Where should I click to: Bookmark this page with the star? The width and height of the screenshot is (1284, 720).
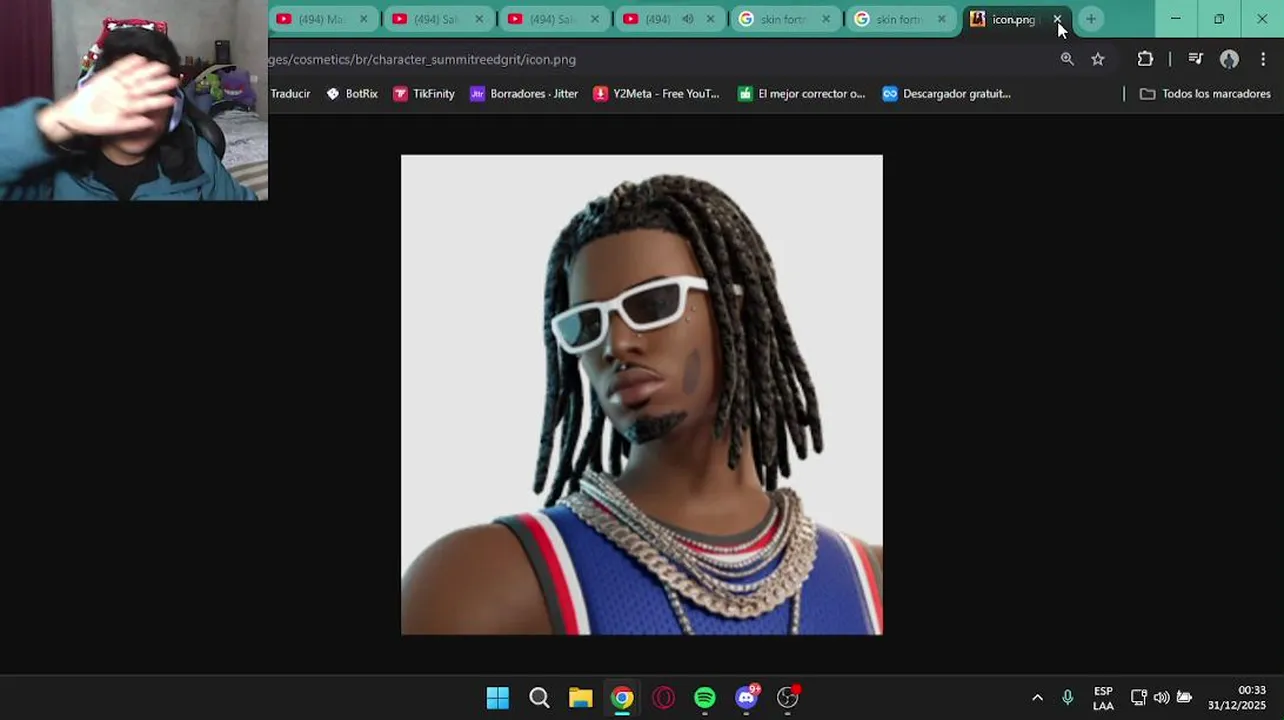coord(1098,59)
